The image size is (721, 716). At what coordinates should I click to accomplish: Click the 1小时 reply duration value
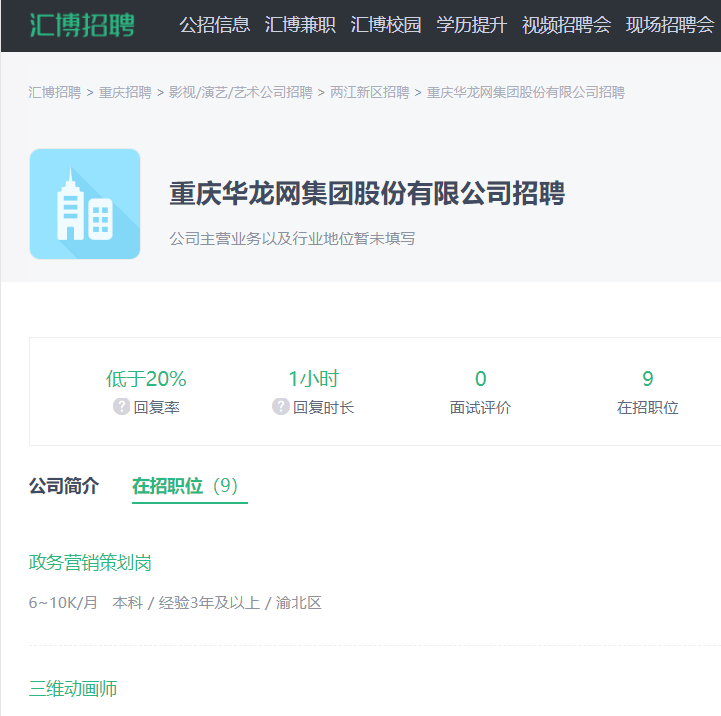[314, 378]
